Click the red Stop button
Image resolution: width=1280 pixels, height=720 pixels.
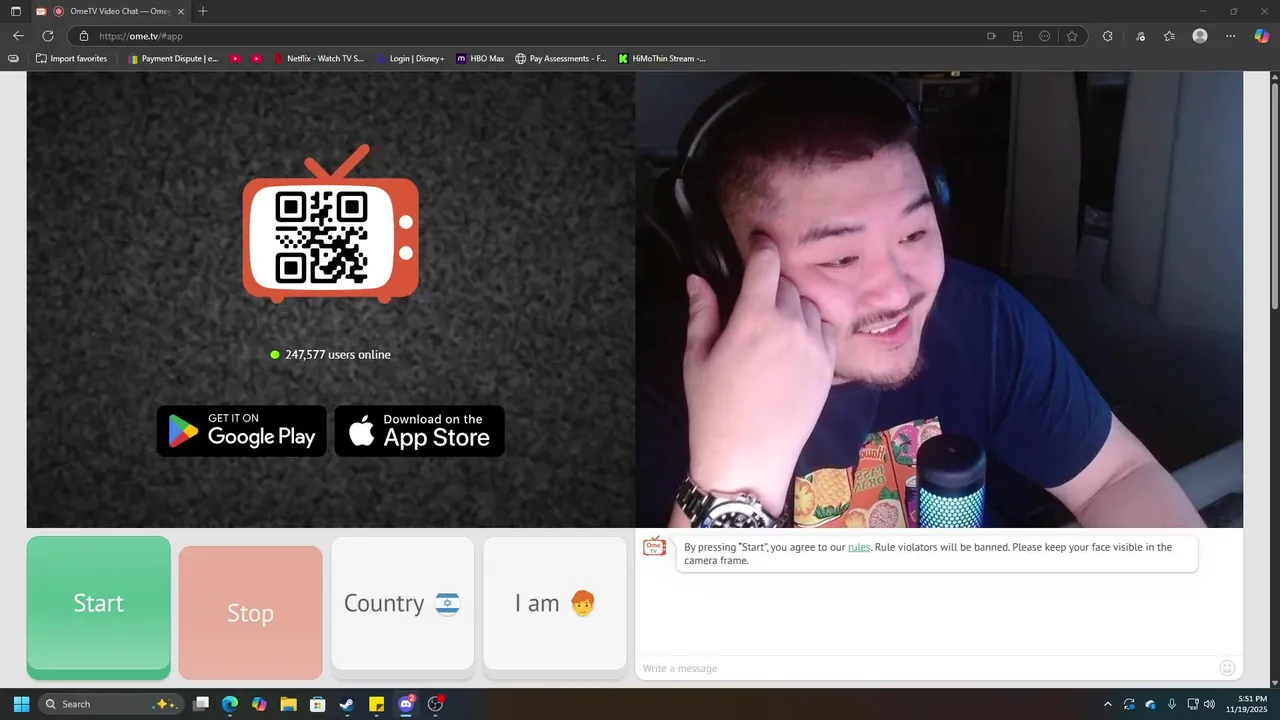(250, 613)
